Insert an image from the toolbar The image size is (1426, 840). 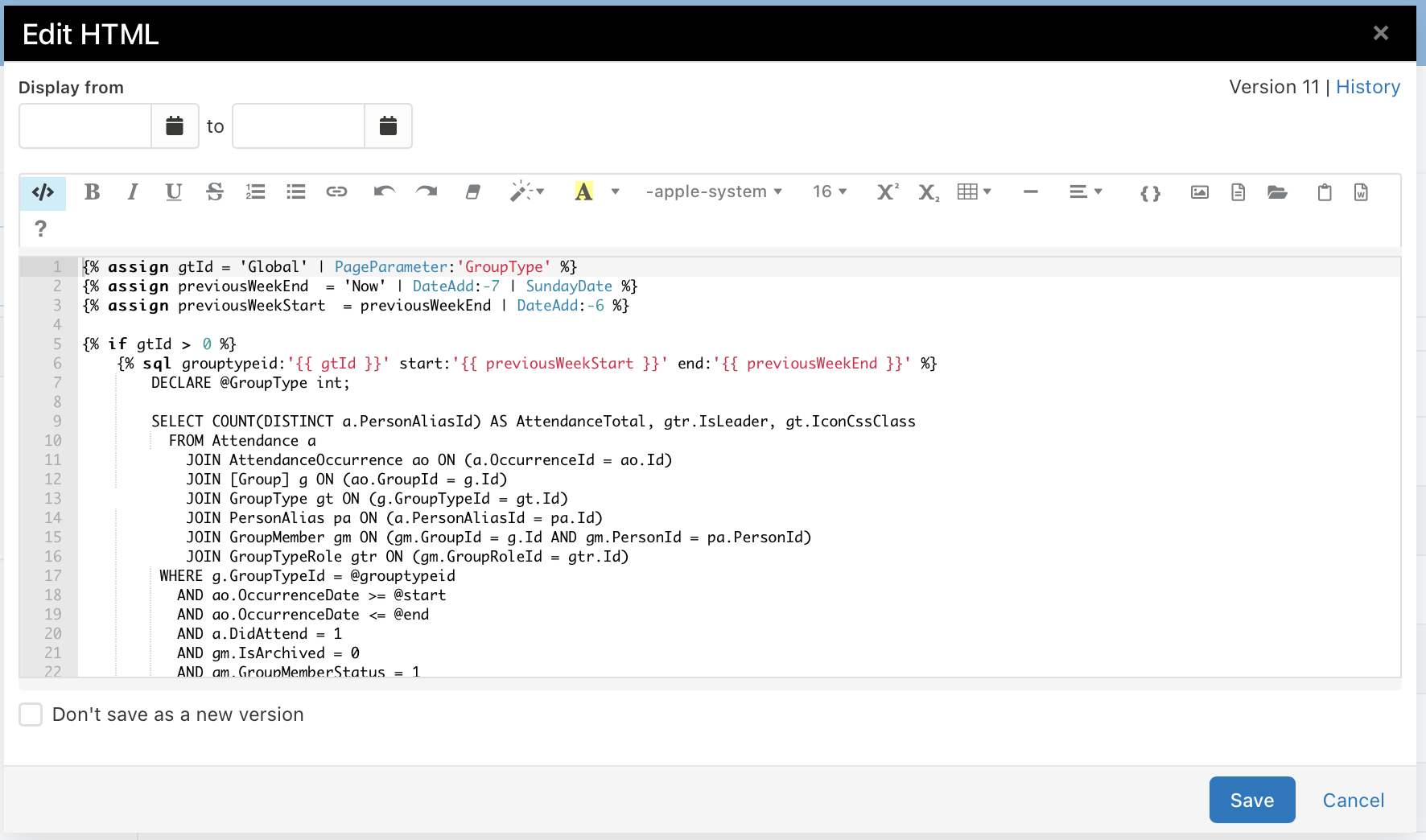(1200, 192)
